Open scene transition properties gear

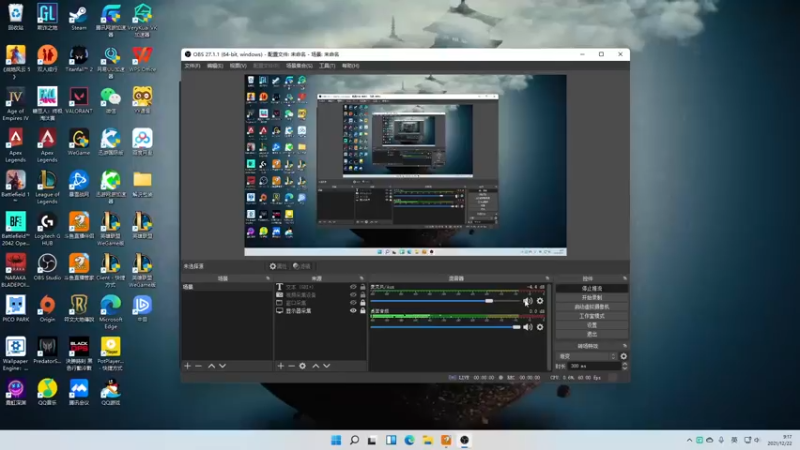point(623,356)
